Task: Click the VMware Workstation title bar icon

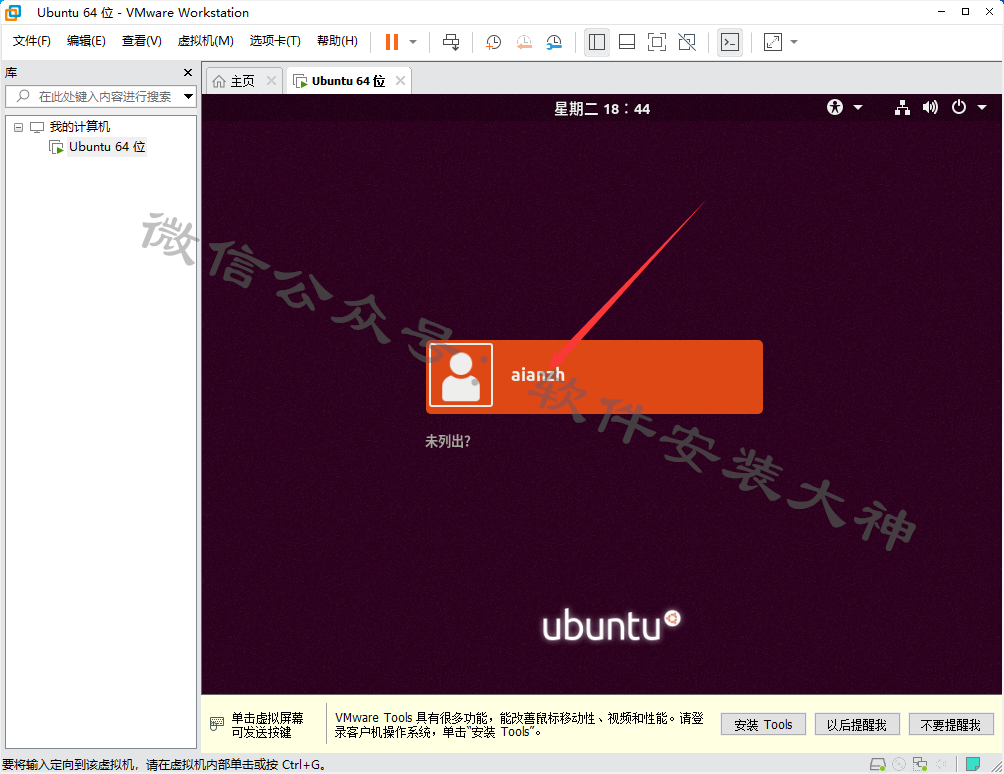Action: pos(13,12)
